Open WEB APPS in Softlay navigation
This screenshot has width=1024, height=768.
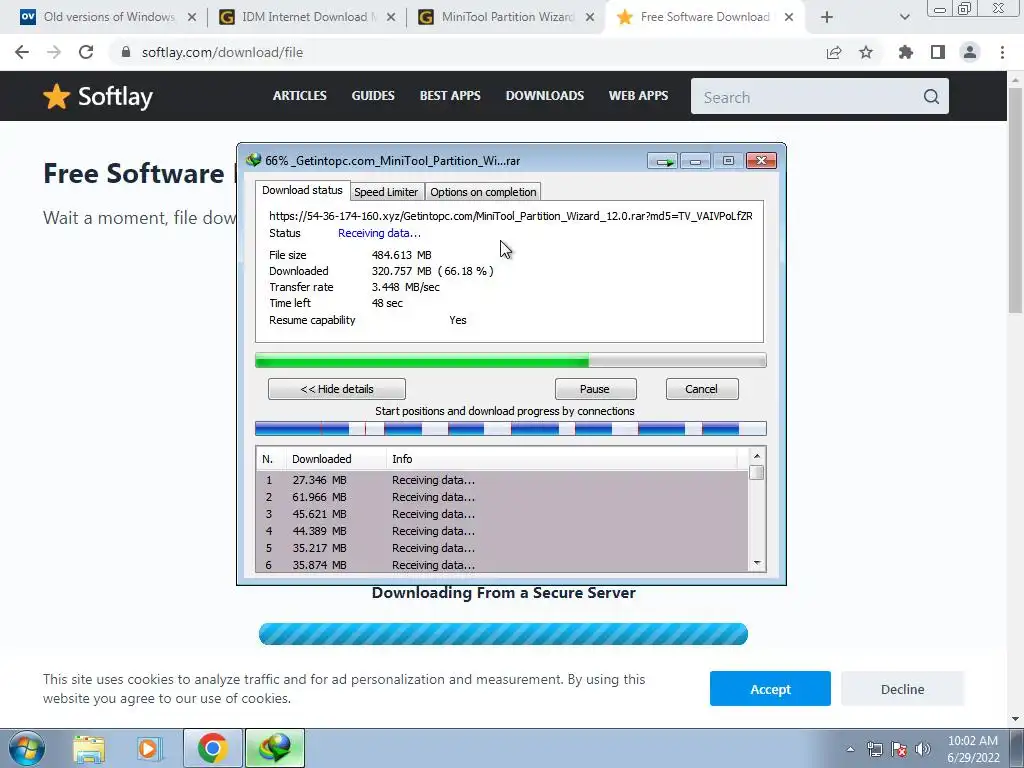point(638,95)
